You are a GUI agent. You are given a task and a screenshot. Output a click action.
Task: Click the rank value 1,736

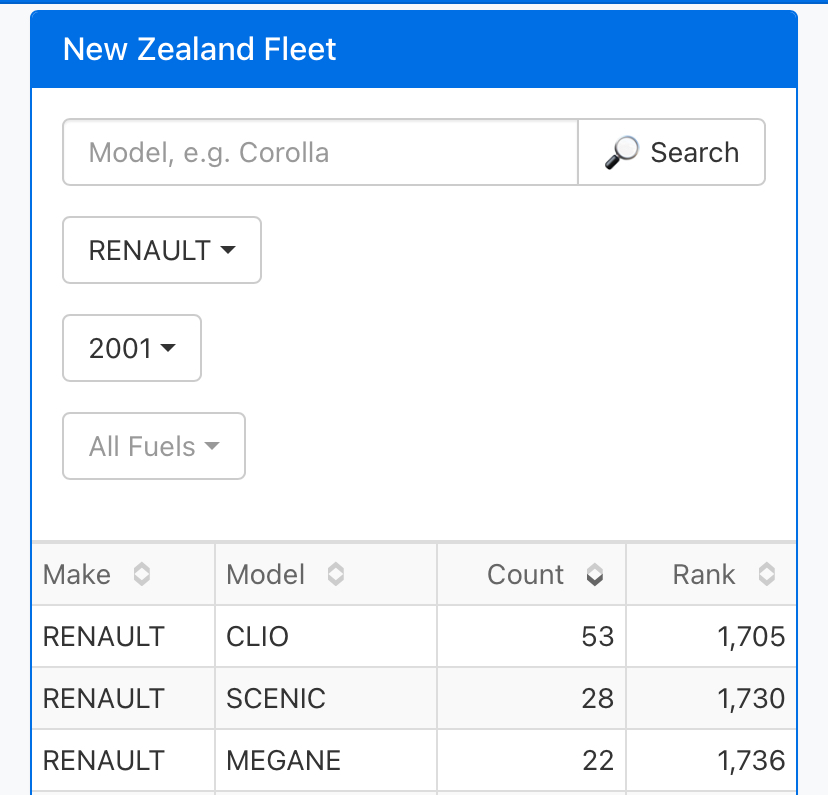[x=751, y=760]
